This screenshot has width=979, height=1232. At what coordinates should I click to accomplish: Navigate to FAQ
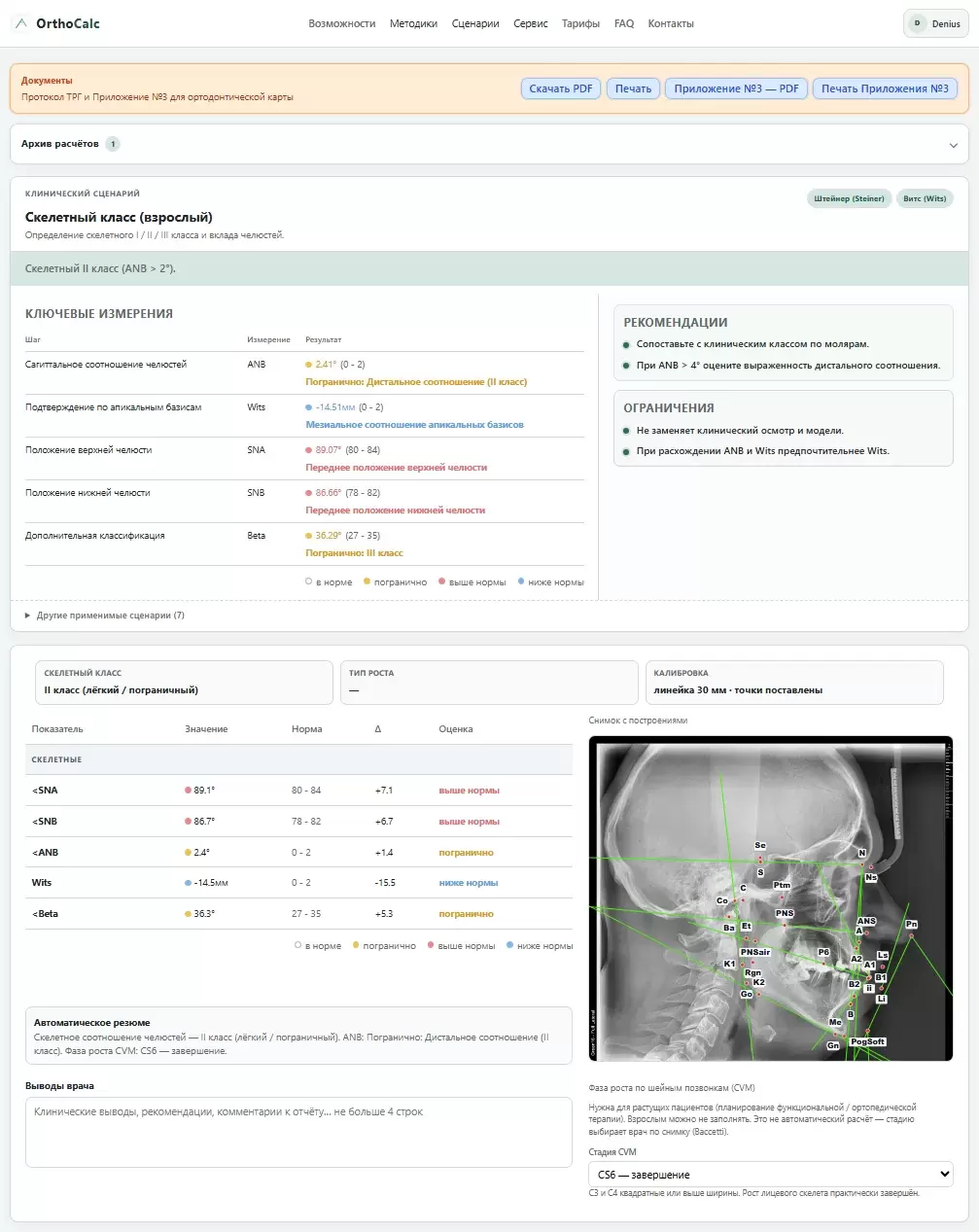point(624,23)
